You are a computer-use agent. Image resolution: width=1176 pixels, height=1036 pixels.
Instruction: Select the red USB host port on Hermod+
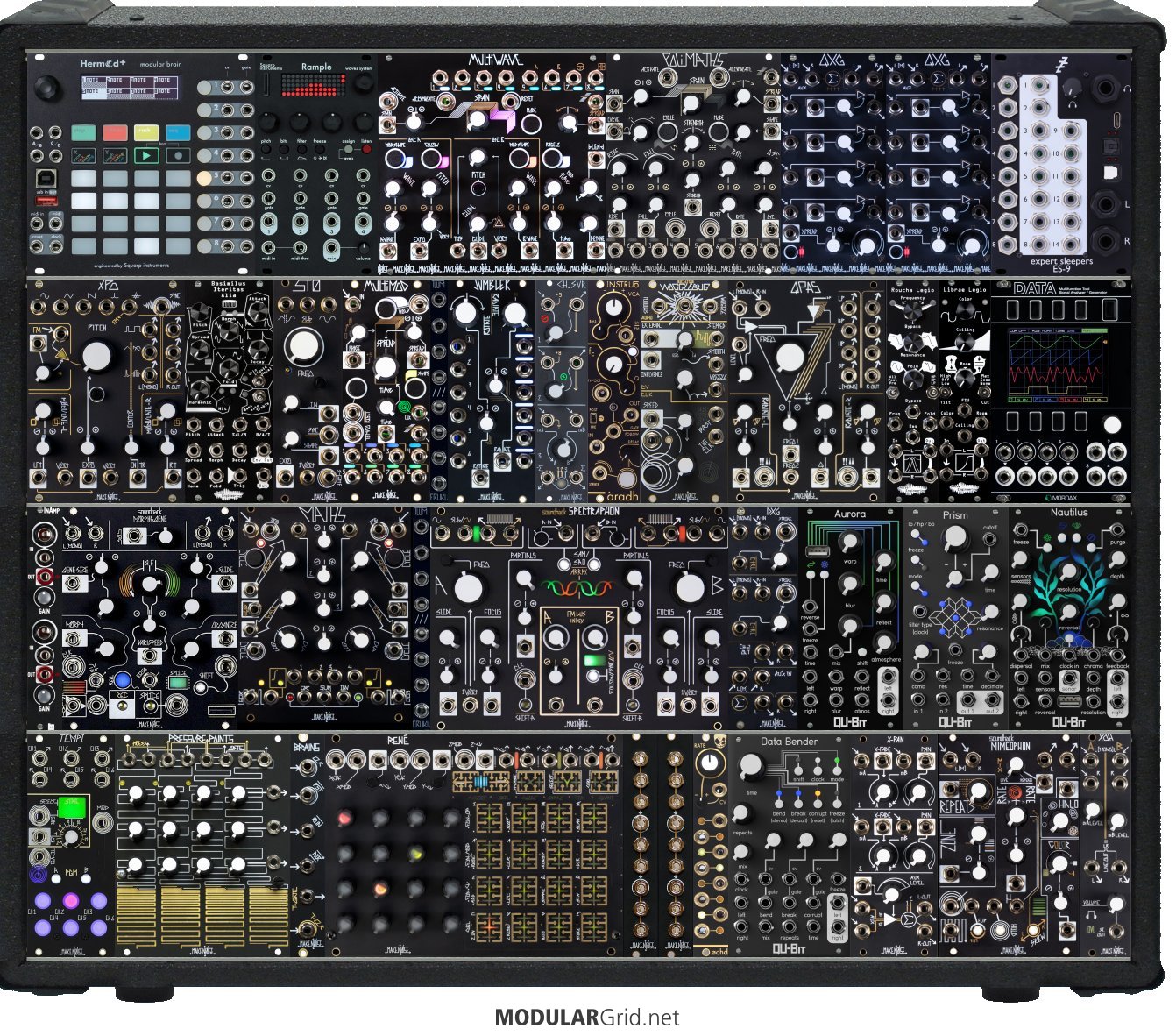(47, 201)
